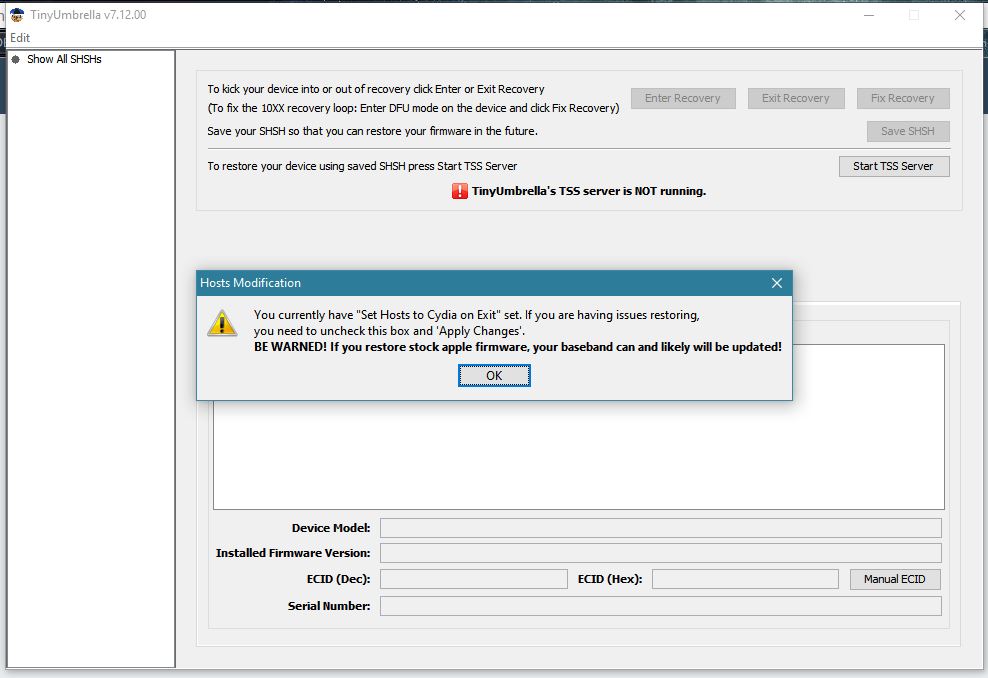Click the red TSS server alert icon
Image resolution: width=988 pixels, height=678 pixels.
click(x=459, y=191)
